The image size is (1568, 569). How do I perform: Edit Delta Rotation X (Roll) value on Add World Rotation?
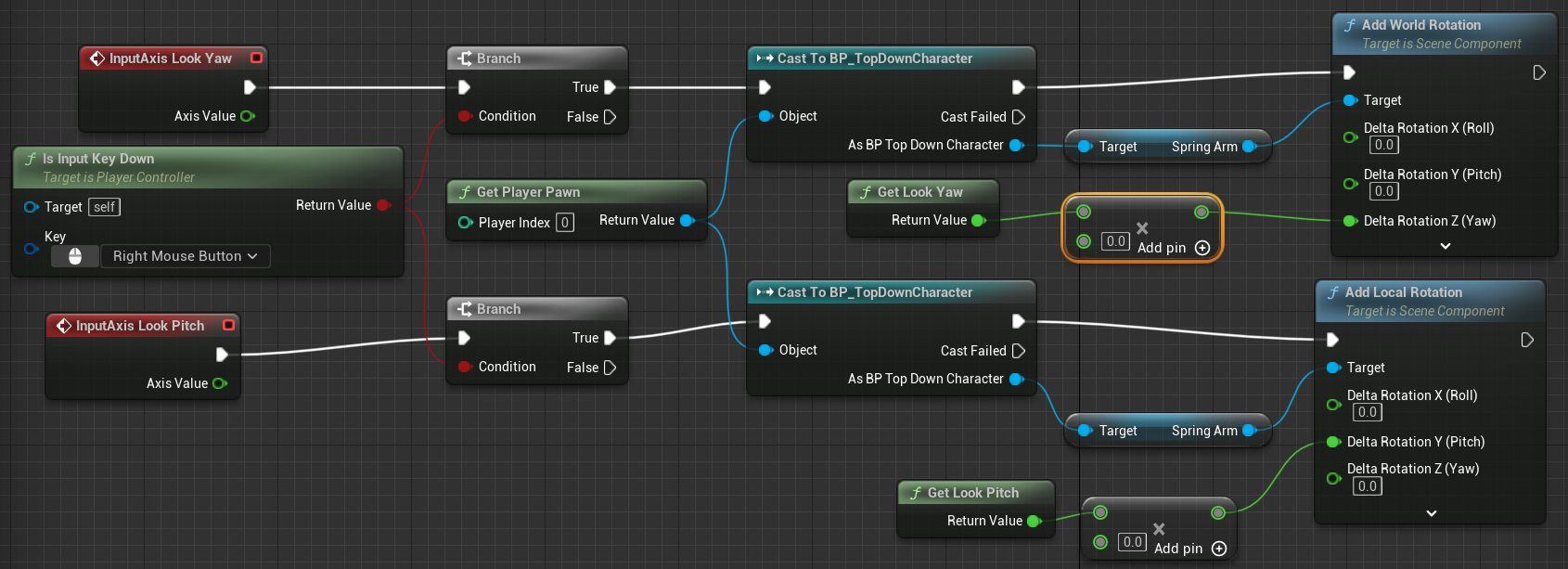click(1384, 145)
